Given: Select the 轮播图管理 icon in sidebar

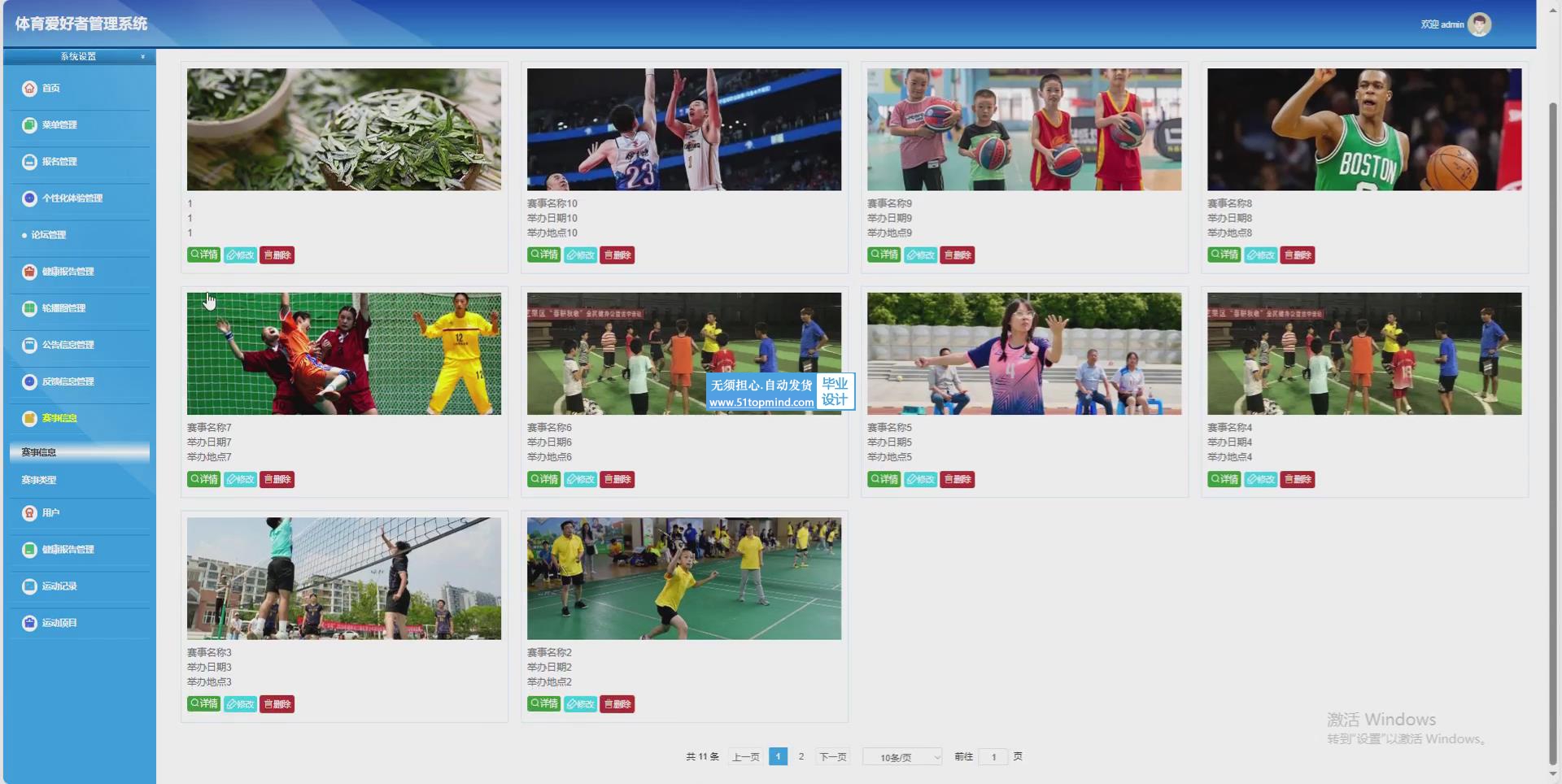Looking at the screenshot, I should (29, 308).
